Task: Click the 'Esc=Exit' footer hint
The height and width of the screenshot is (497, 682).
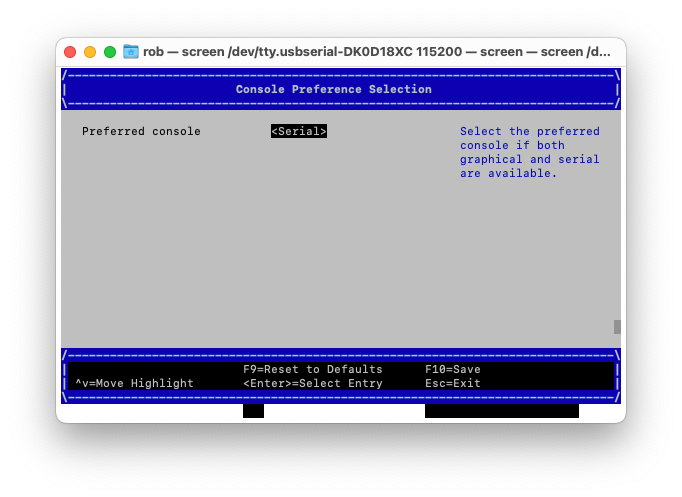Action: (452, 383)
